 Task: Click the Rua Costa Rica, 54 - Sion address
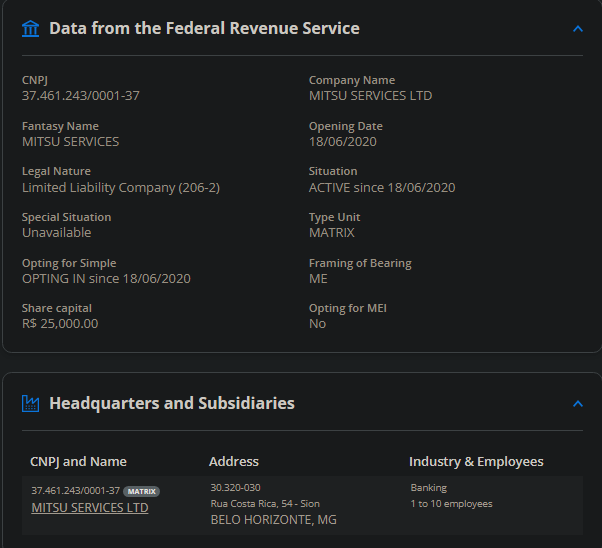tap(265, 504)
